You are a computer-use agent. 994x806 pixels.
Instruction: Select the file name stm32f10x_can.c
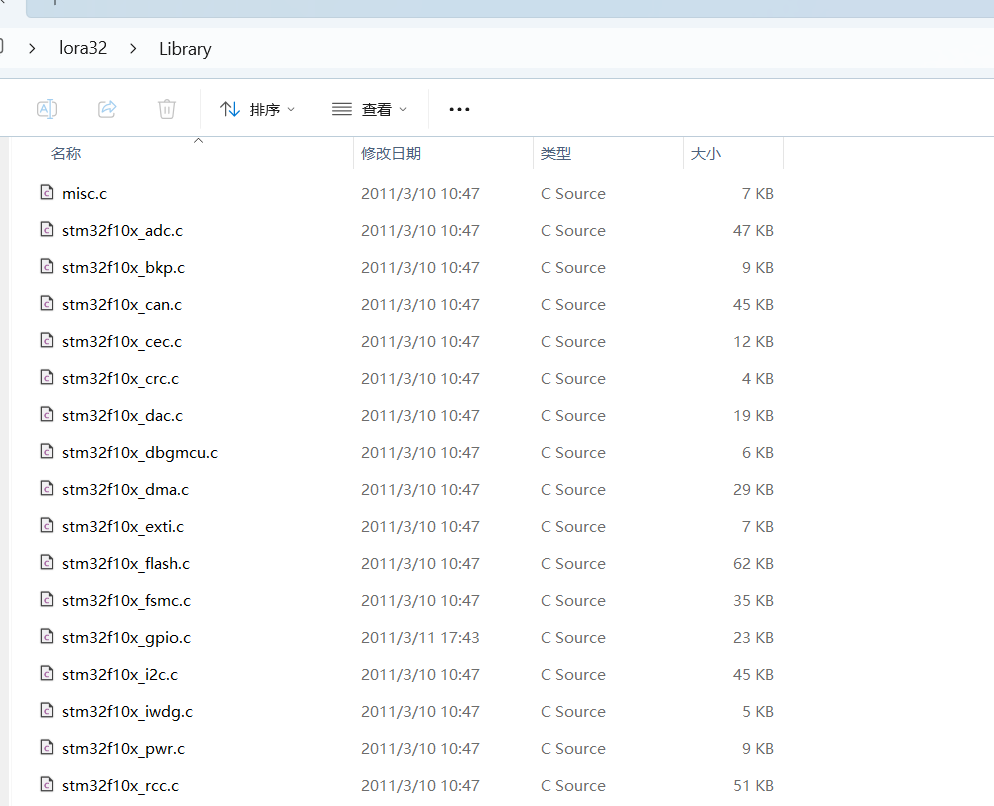point(122,304)
